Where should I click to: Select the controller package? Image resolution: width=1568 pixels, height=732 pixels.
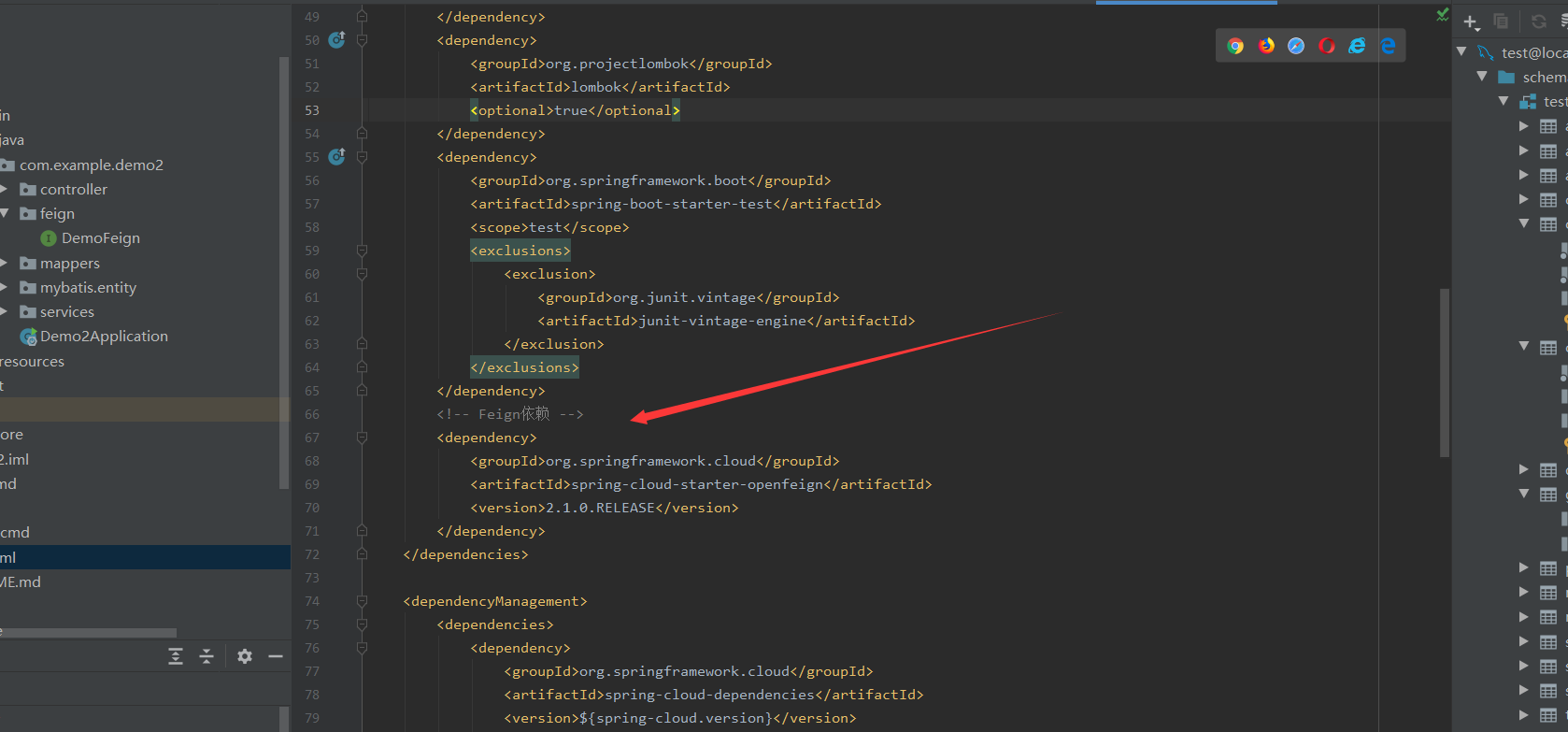pyautogui.click(x=74, y=190)
